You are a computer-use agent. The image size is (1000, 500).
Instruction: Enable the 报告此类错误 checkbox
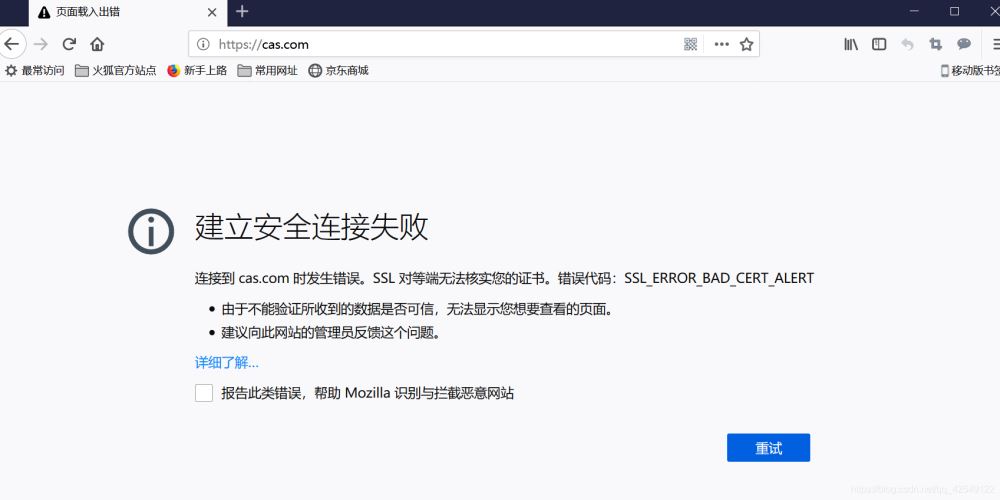coord(204,393)
